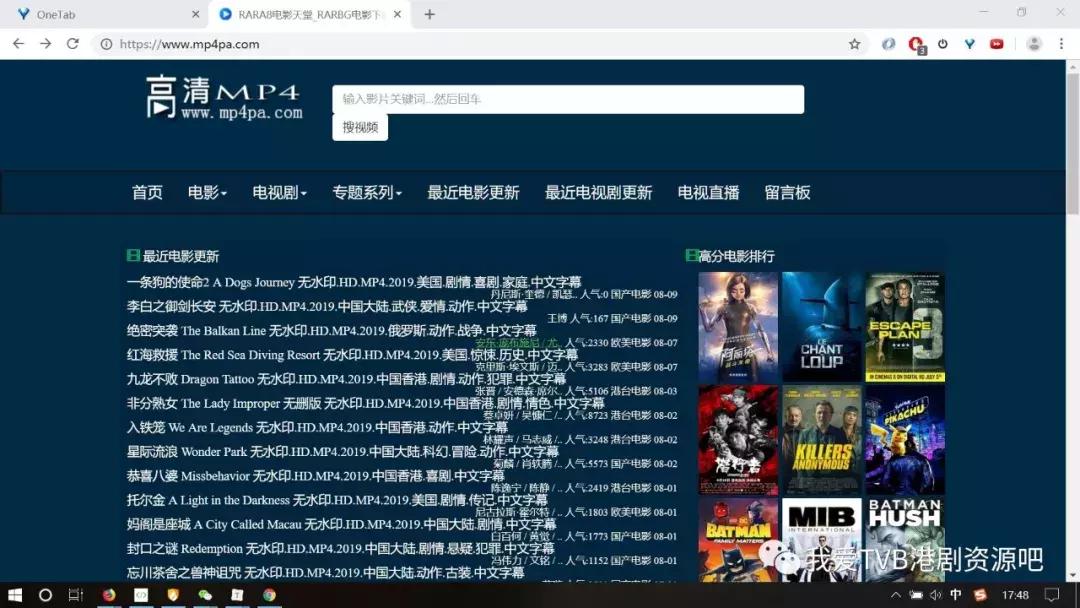This screenshot has width=1080, height=608.
Task: Select 首页 in the site navigation
Action: [x=146, y=192]
